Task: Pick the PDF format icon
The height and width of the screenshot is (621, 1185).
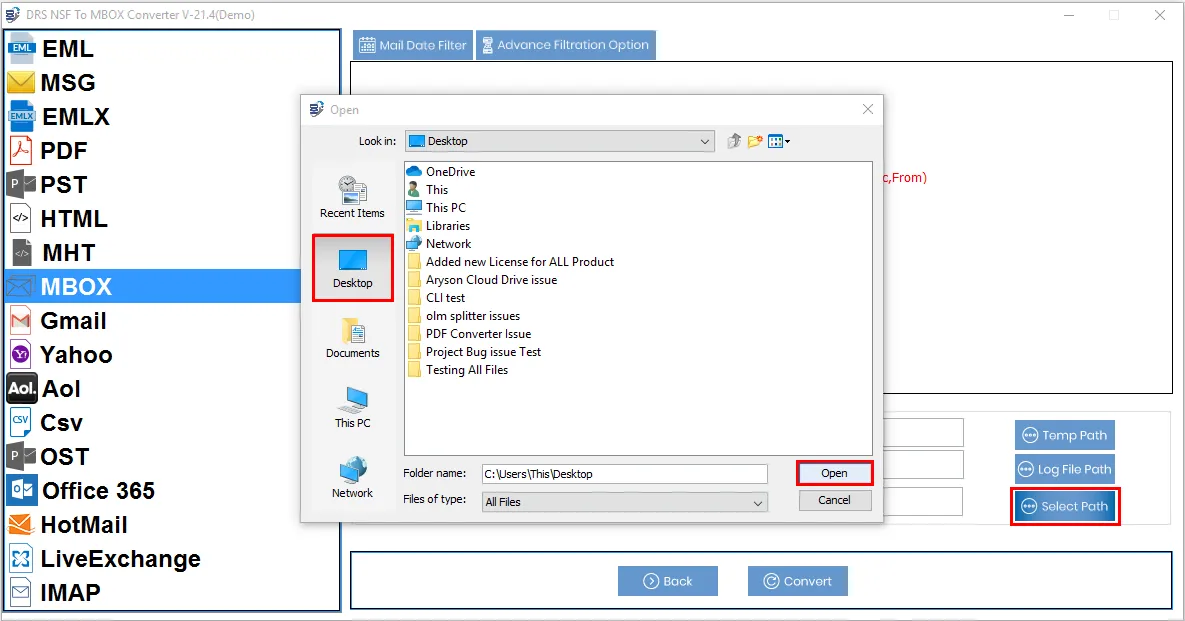Action: point(21,150)
